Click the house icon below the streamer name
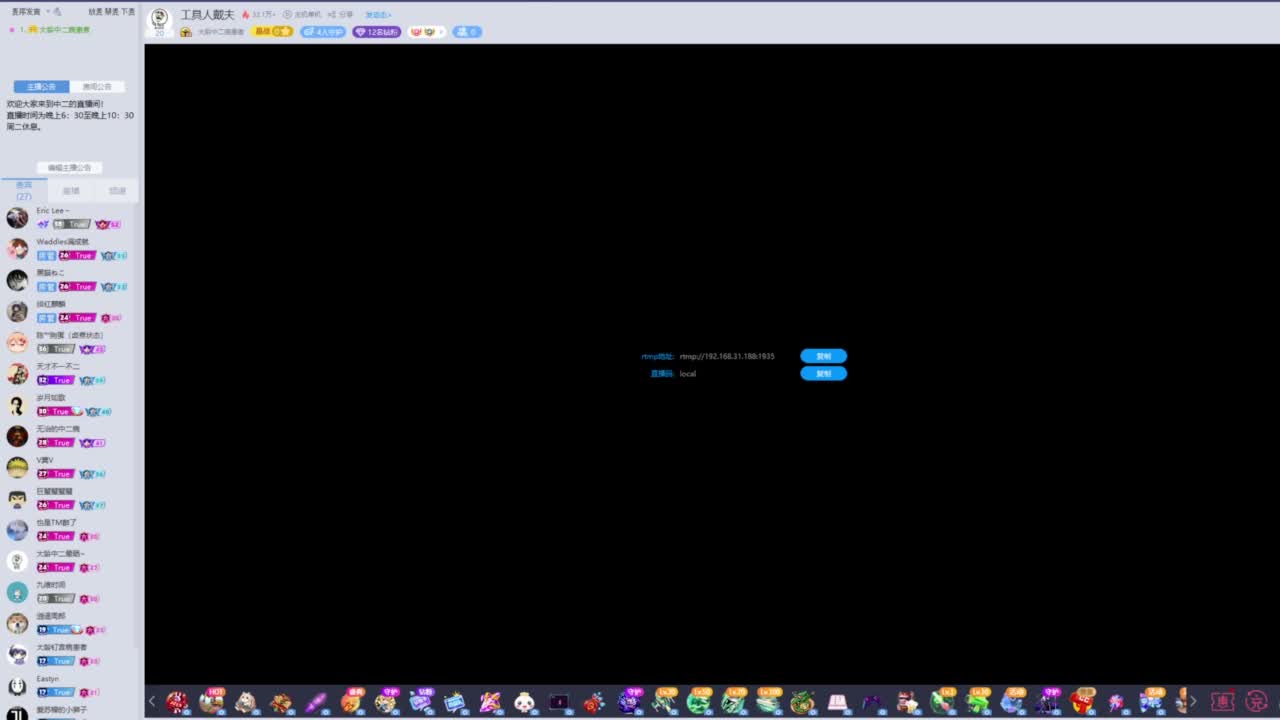The height and width of the screenshot is (720, 1280). [x=186, y=32]
